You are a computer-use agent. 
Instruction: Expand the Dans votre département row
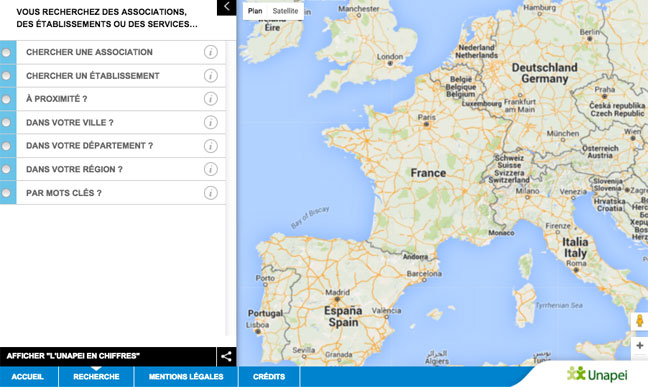coord(113,146)
